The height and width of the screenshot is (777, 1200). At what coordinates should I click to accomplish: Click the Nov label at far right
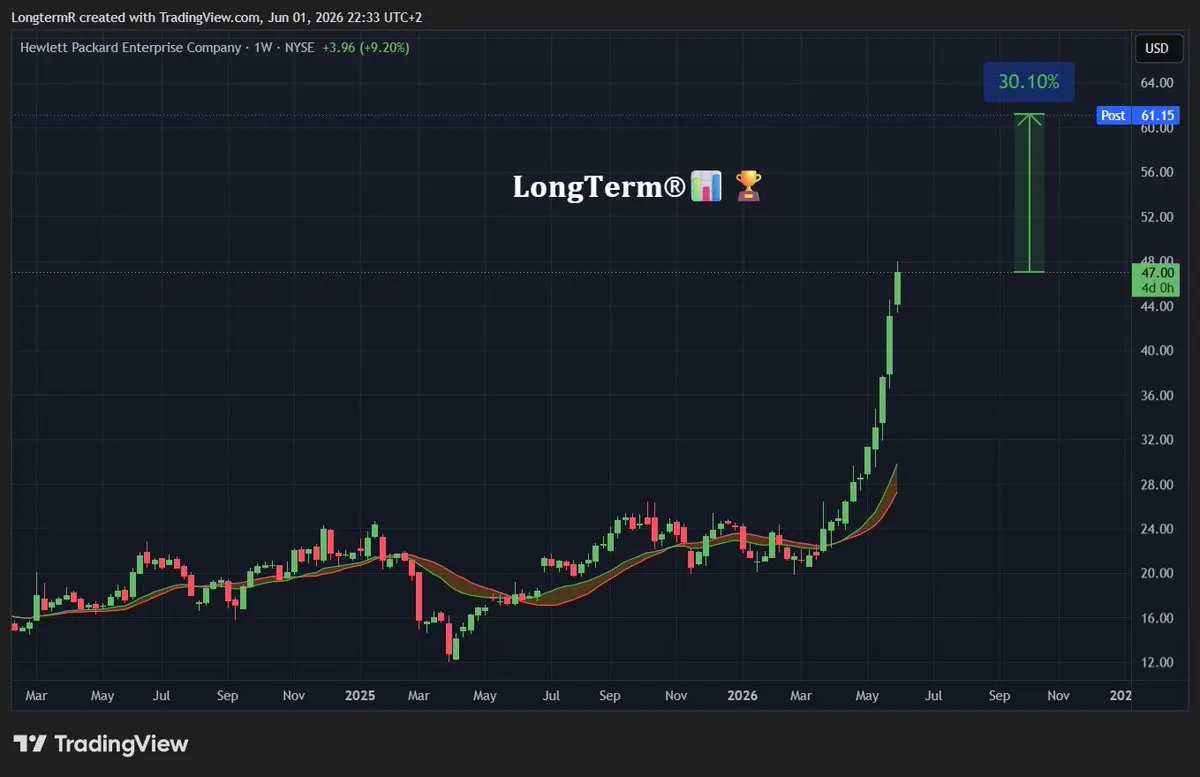[x=1059, y=695]
